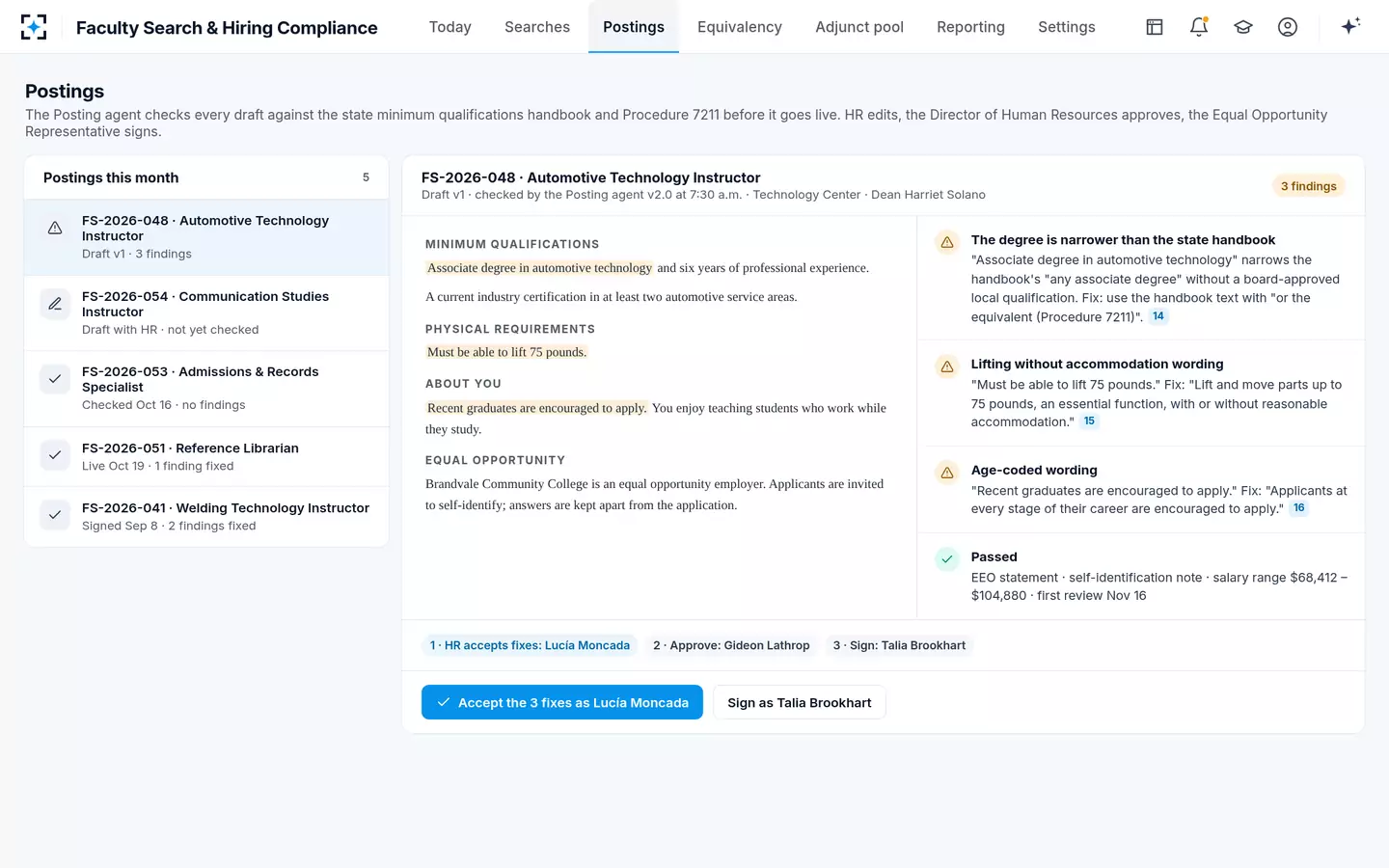Click highlighted "Associate degree in automotive technology" text
The image size is (1389, 868).
(539, 268)
